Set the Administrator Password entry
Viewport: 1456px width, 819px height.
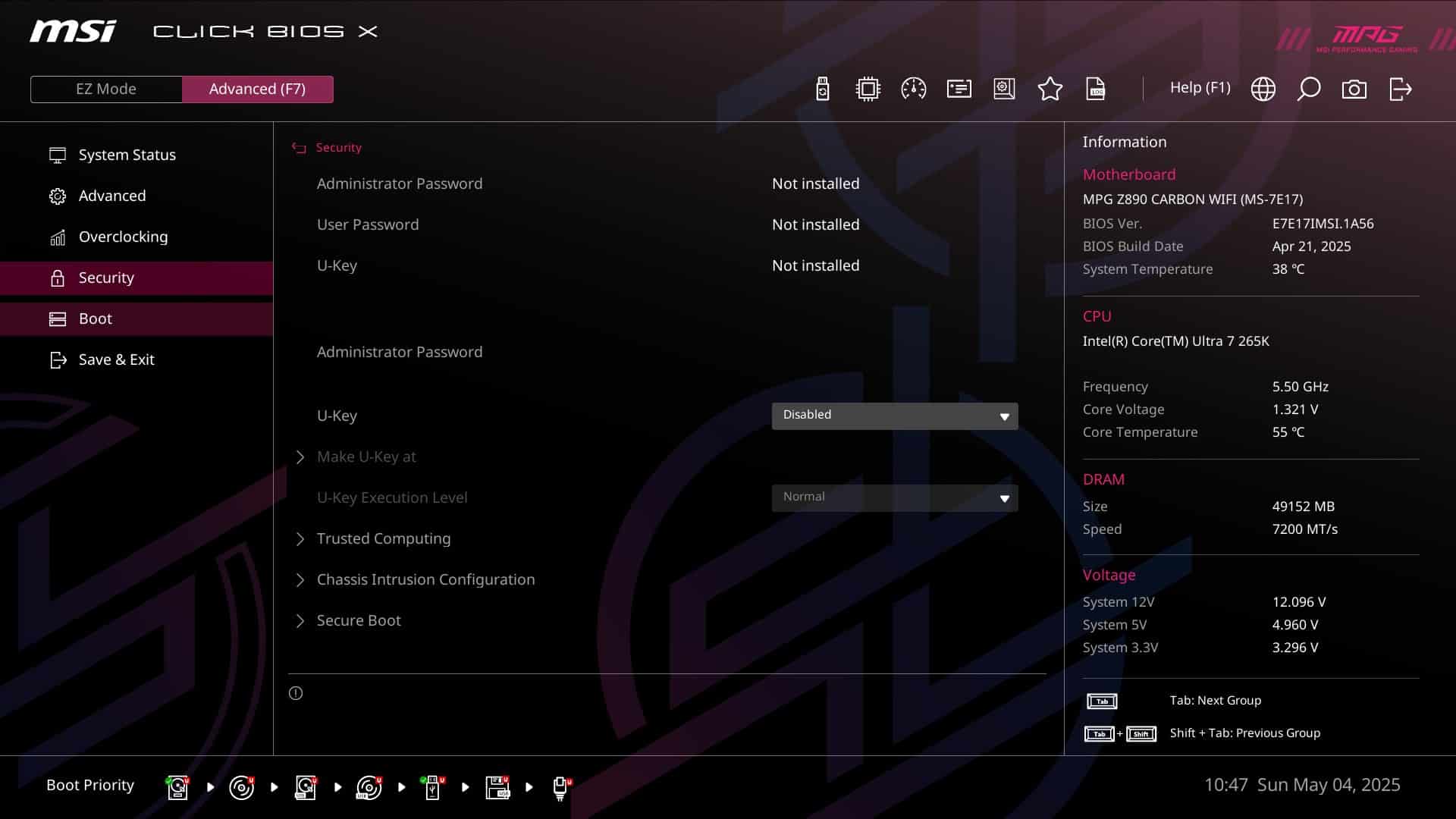coord(400,352)
